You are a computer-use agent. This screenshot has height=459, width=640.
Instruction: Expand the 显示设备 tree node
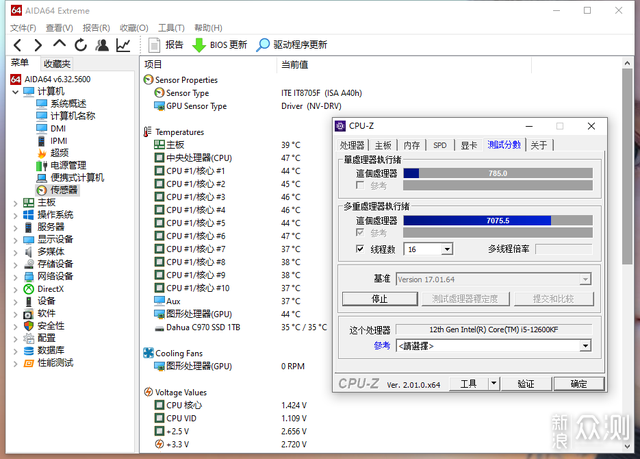pos(16,240)
